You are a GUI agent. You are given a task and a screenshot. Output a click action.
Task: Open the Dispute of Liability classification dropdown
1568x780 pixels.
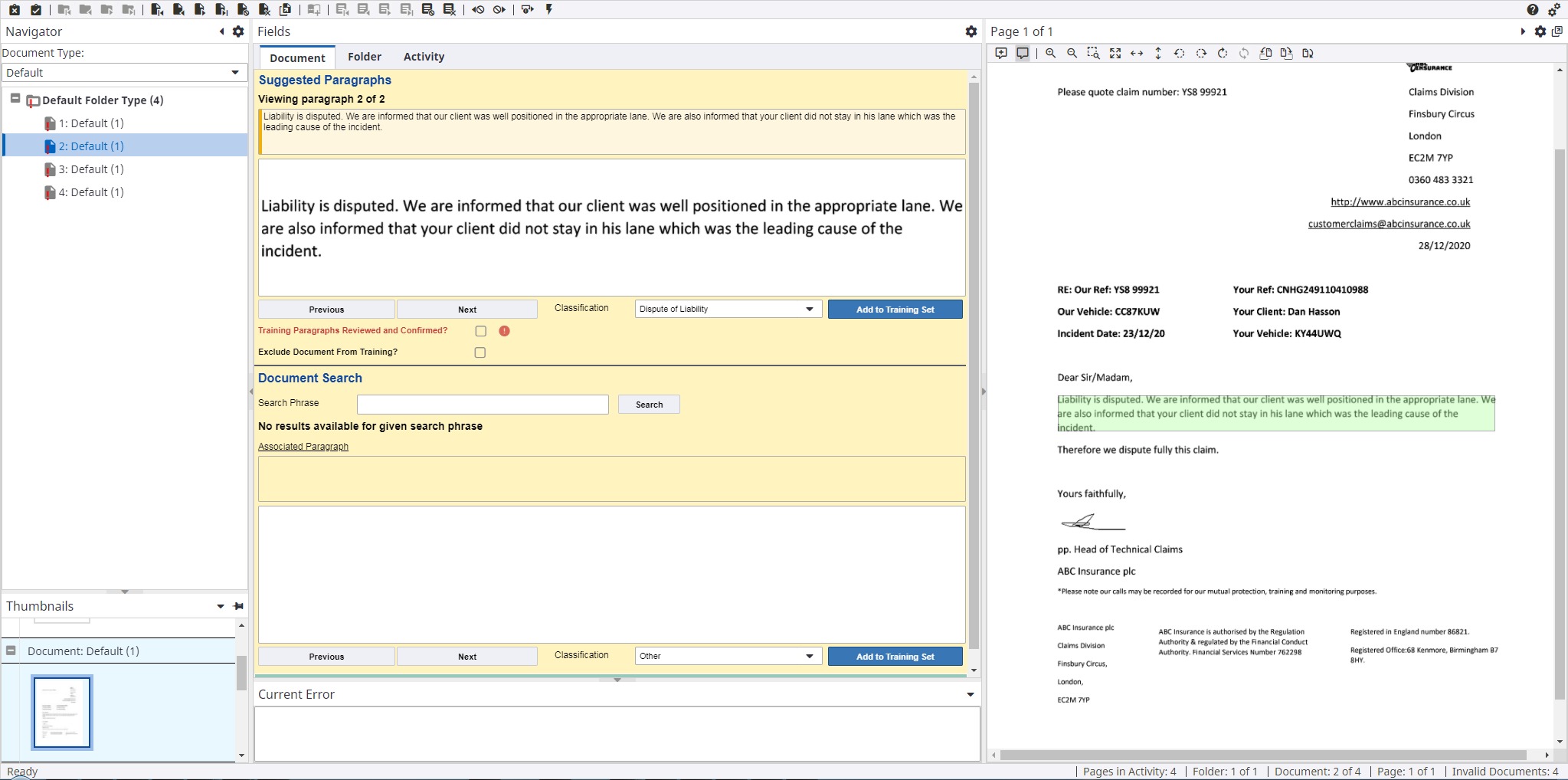(728, 310)
